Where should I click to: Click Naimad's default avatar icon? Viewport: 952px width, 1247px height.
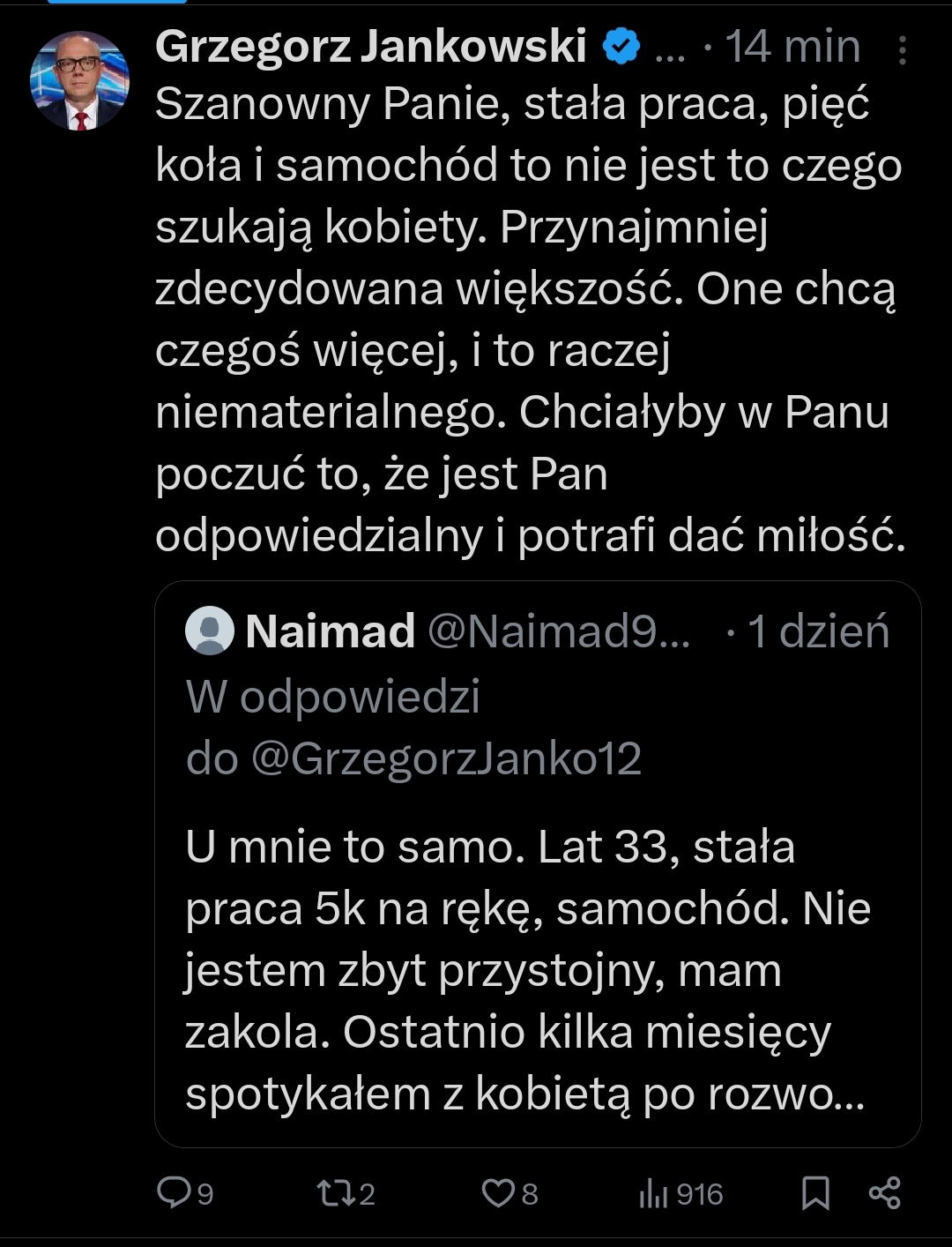pos(210,631)
